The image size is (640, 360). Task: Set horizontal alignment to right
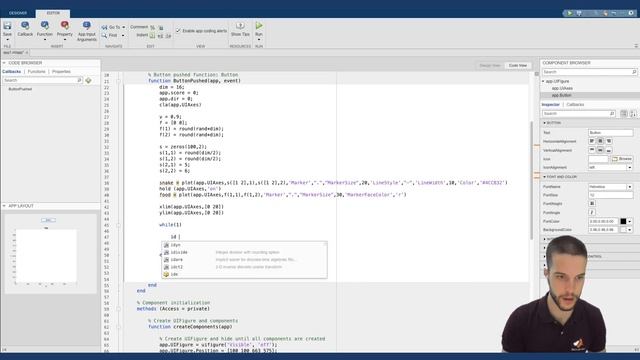click(x=609, y=141)
